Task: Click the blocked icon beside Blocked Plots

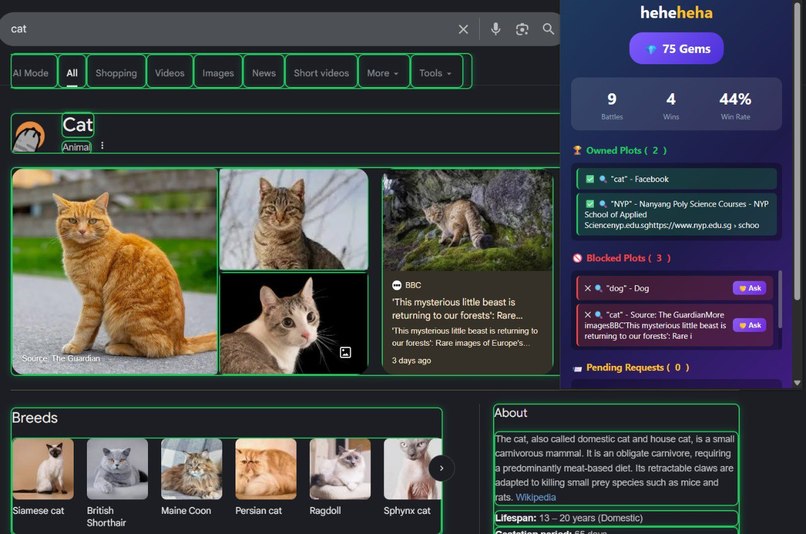Action: [577, 258]
